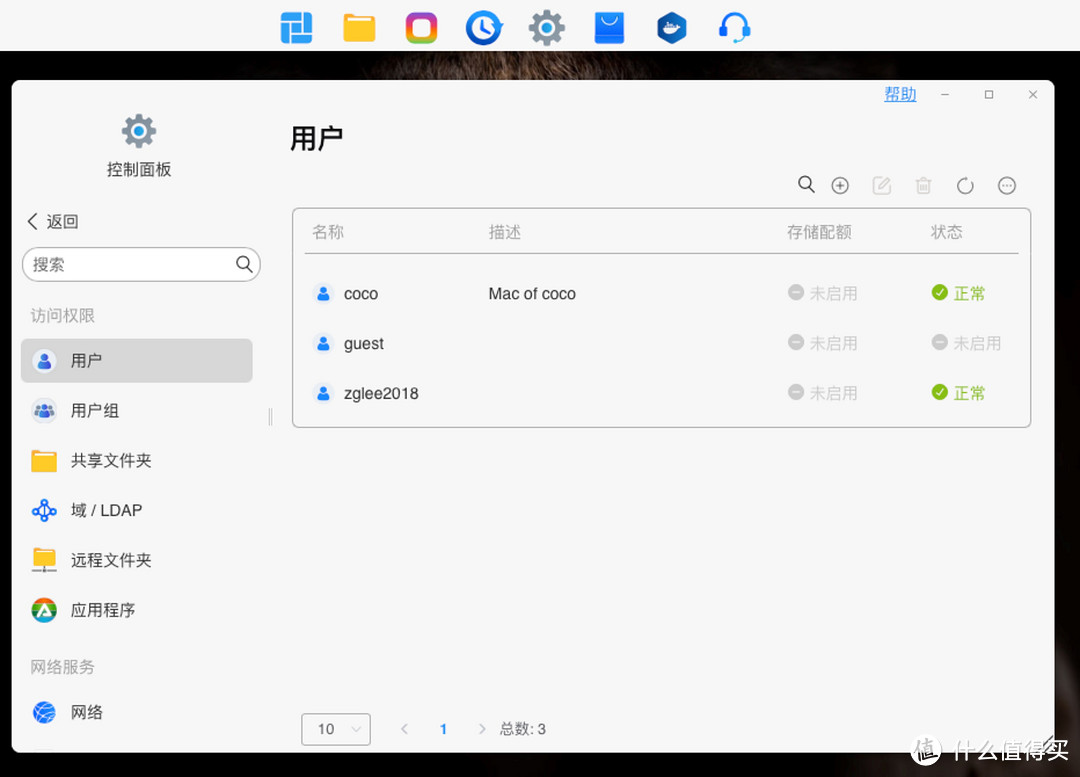Open the 帮助 help link

tap(899, 93)
